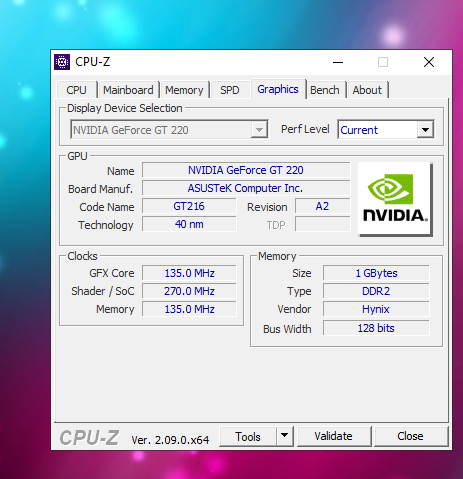Open the Mainboard tab

128,90
